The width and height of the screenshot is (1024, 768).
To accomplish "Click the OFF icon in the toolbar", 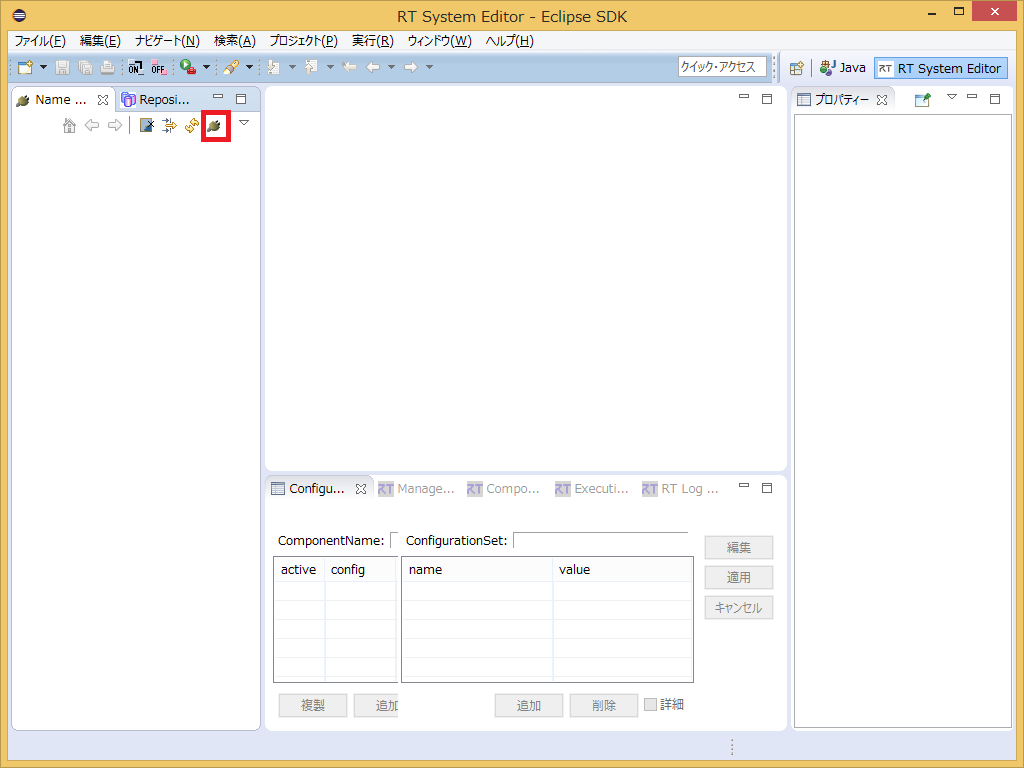I will coord(158,67).
